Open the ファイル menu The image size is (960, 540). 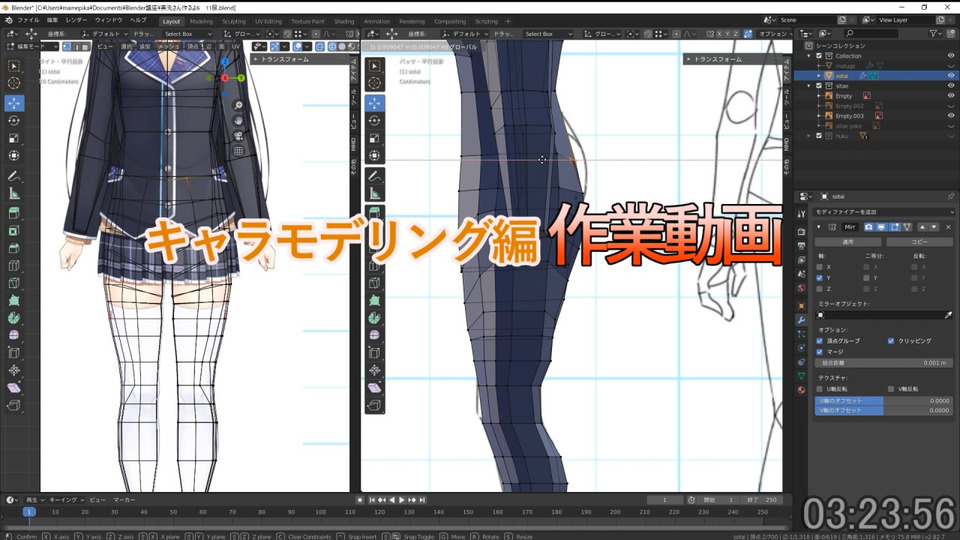pyautogui.click(x=28, y=20)
